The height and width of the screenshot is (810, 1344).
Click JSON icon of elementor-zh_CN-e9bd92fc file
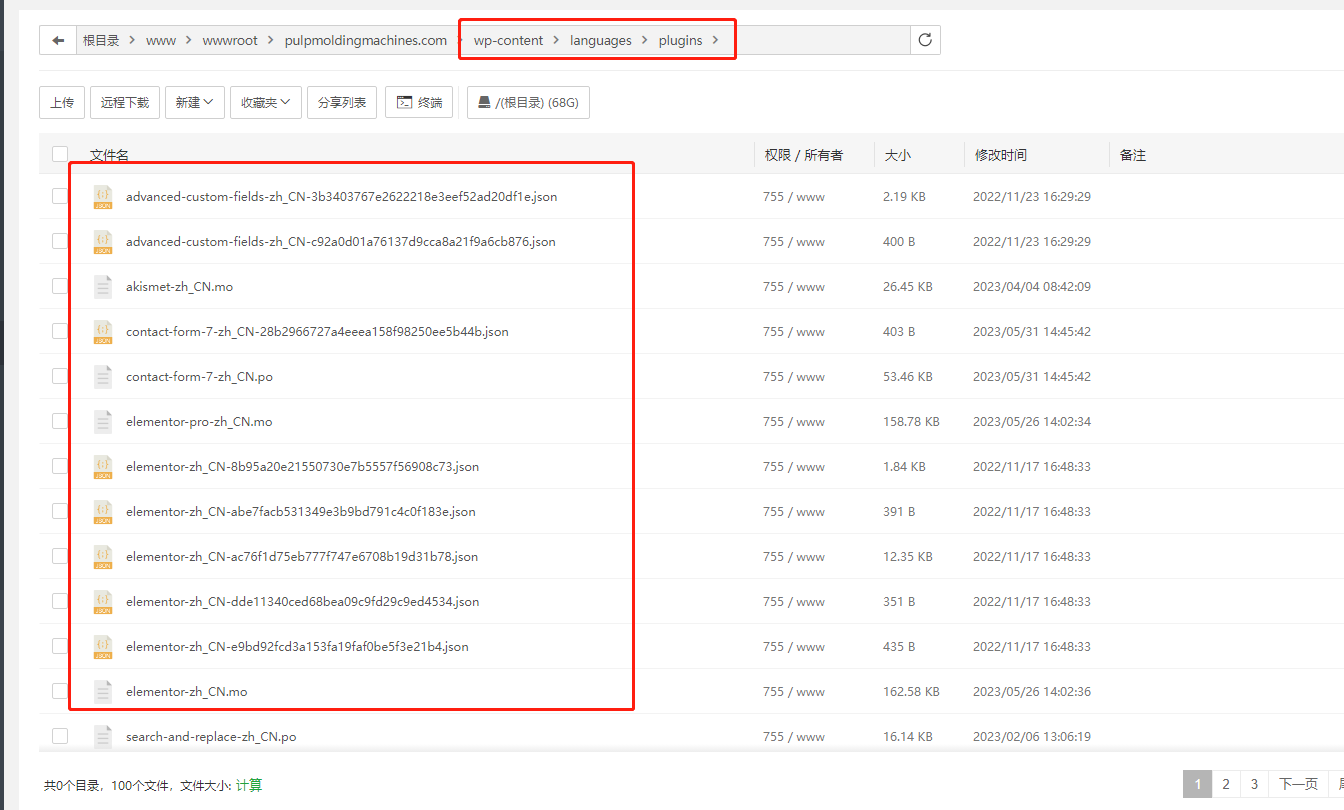[103, 647]
